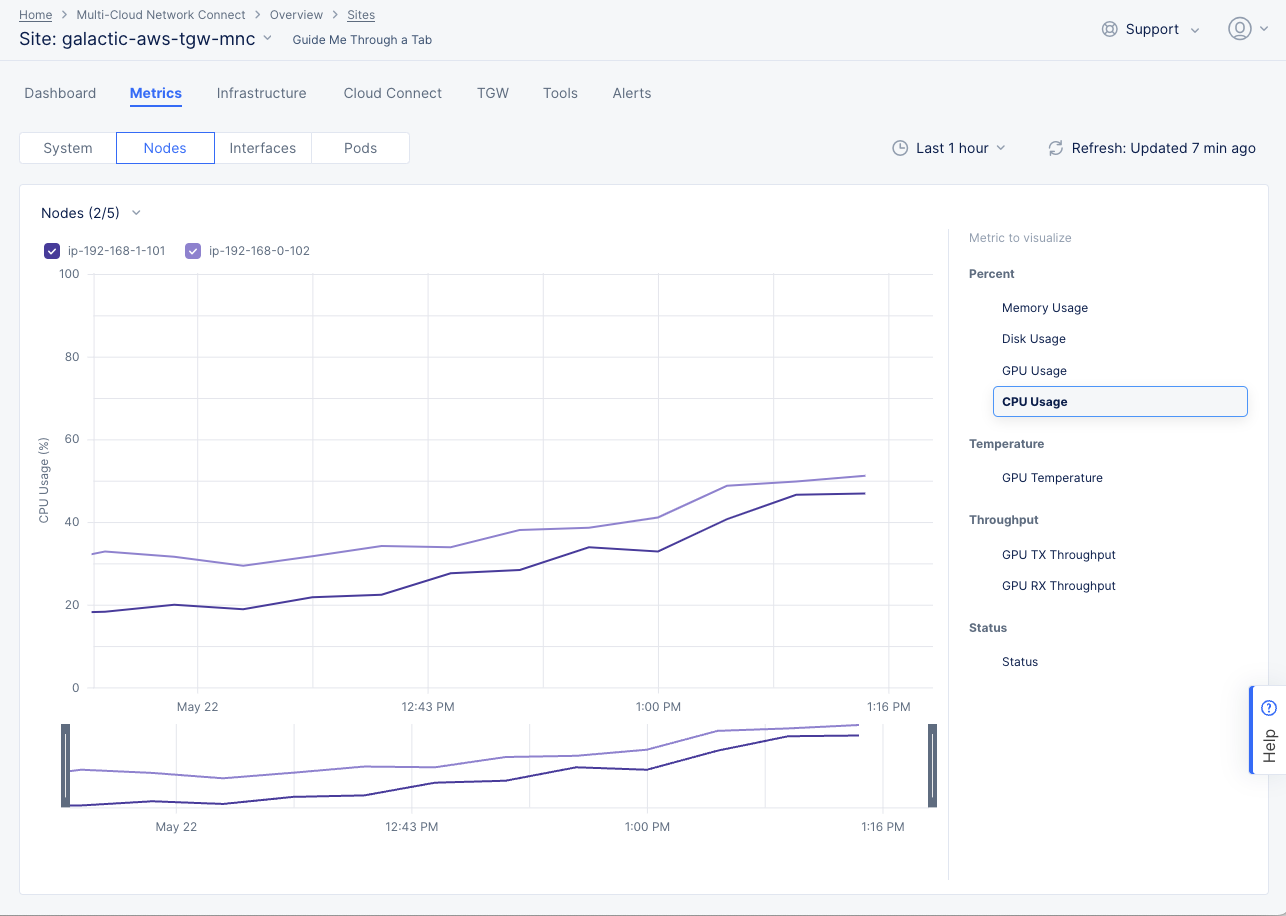Click the Sites breadcrumb link
1286x916 pixels.
(x=360, y=14)
